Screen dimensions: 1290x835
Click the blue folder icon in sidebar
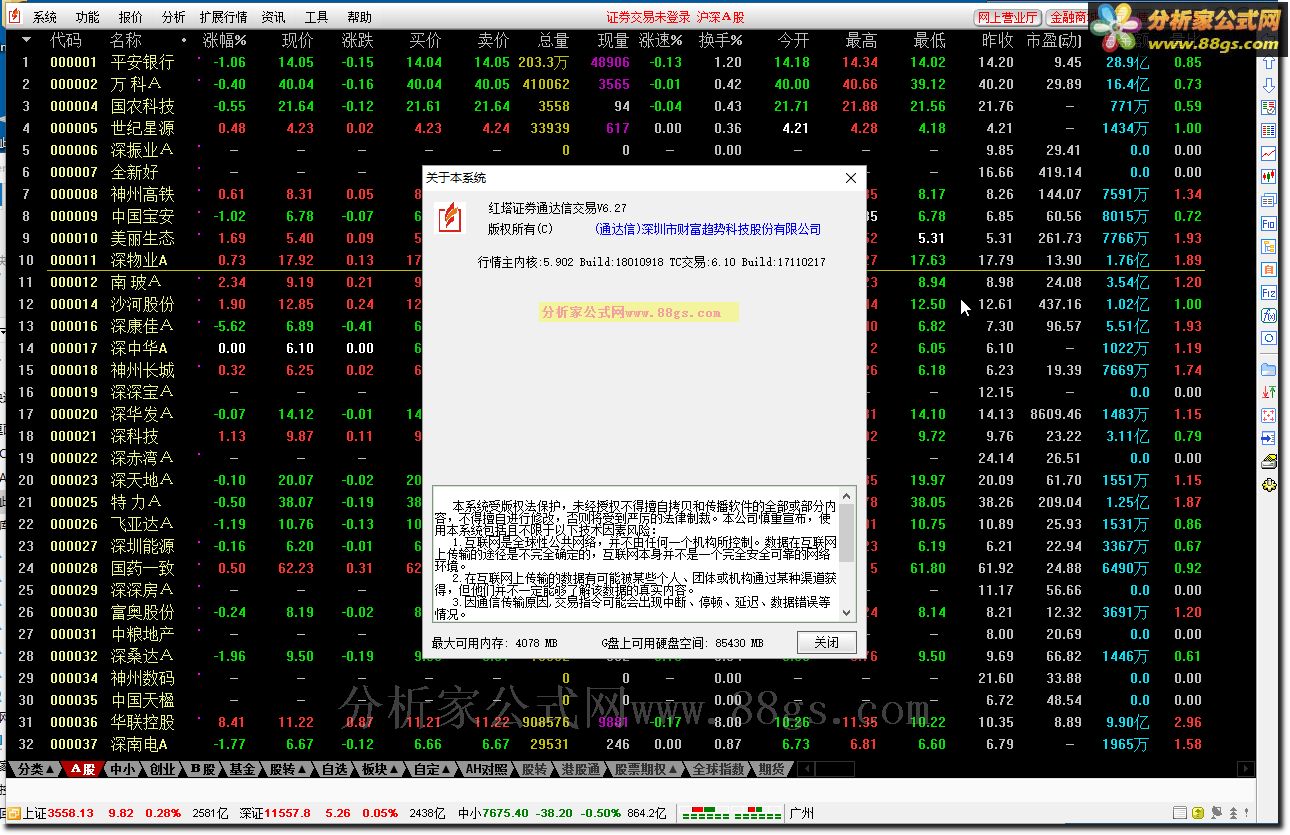1269,369
